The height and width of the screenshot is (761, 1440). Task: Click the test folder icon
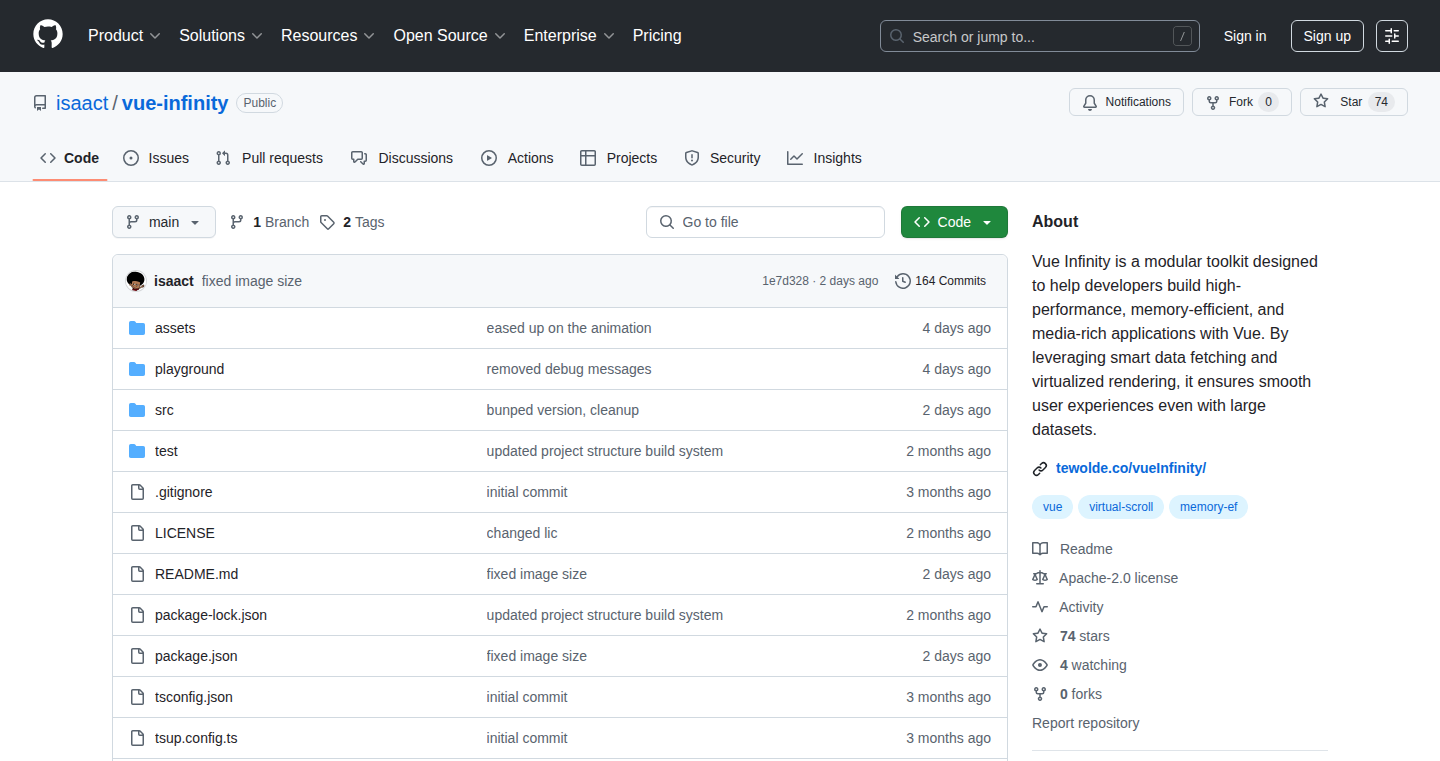[137, 451]
